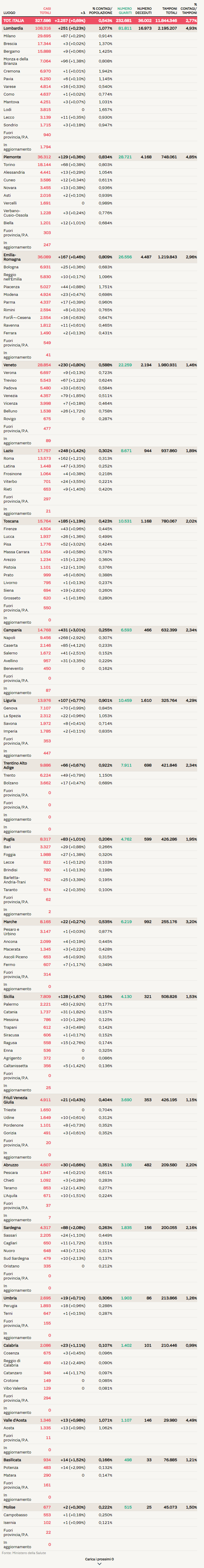Click the chevron below 'Carica i prossimi'
The height and width of the screenshot is (1568, 204).
pyautogui.click(x=99, y=1564)
